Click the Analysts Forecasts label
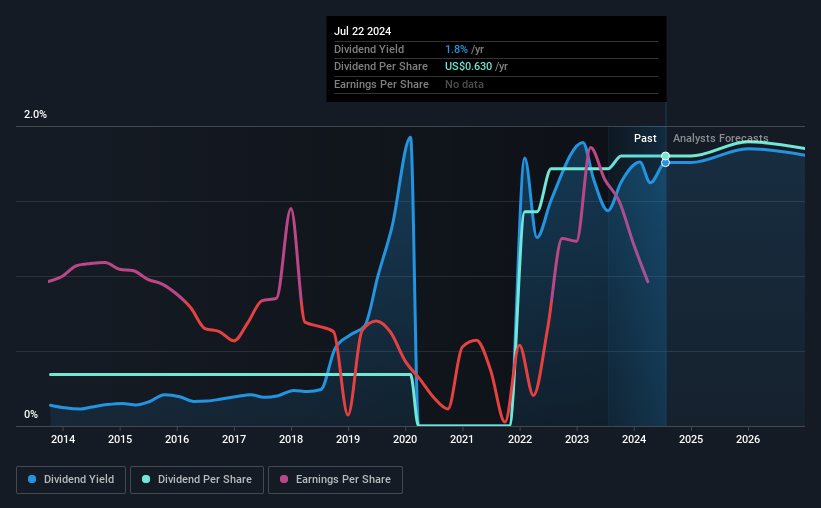Screen dimensions: 821x508 (720, 138)
